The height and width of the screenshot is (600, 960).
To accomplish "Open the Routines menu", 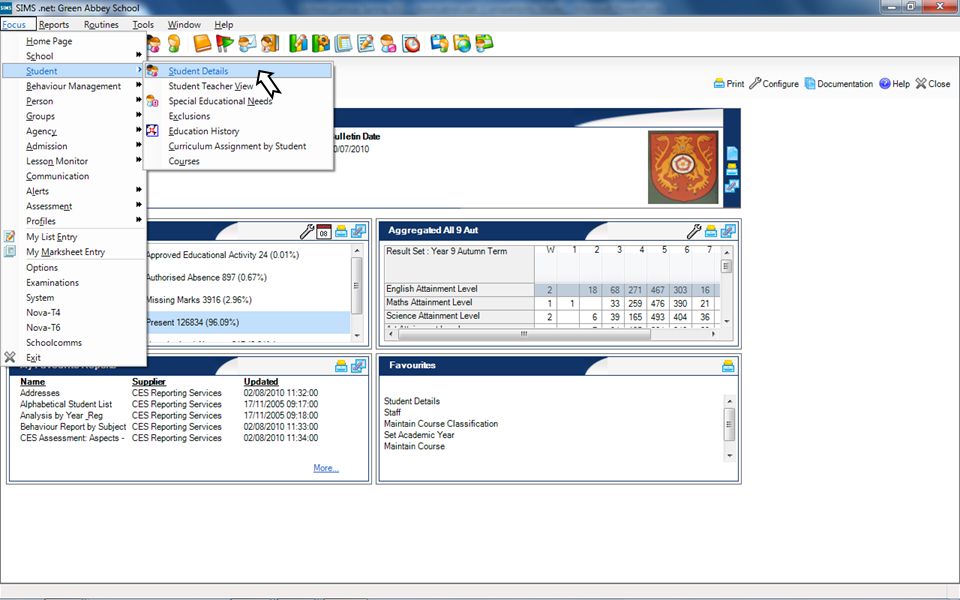I will coord(101,24).
